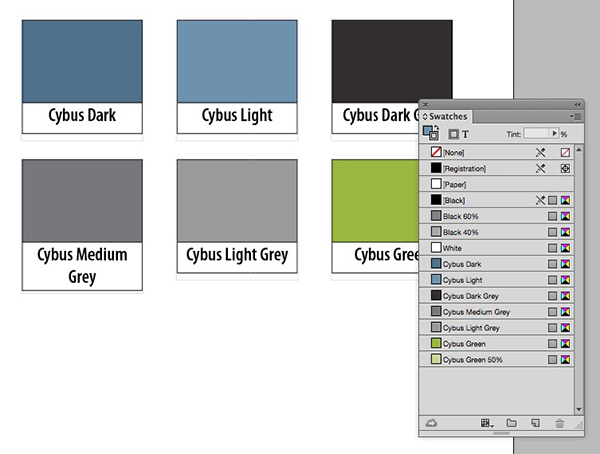Click the CMYK mode icon on [Black] row
Viewport: 600px width, 454px height.
tap(565, 200)
